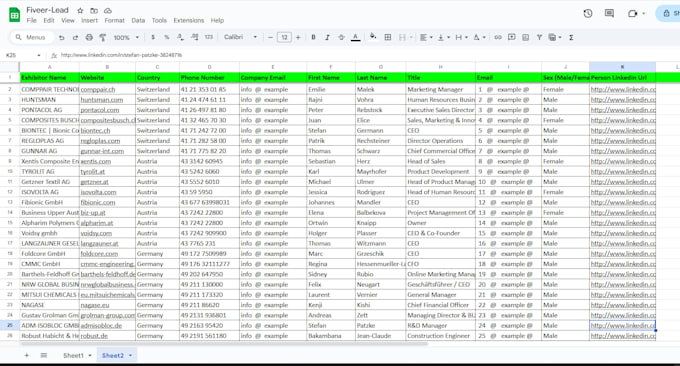Viewport: 680px width, 366px height.
Task: Open the Edit menu
Action: pyautogui.click(x=49, y=20)
